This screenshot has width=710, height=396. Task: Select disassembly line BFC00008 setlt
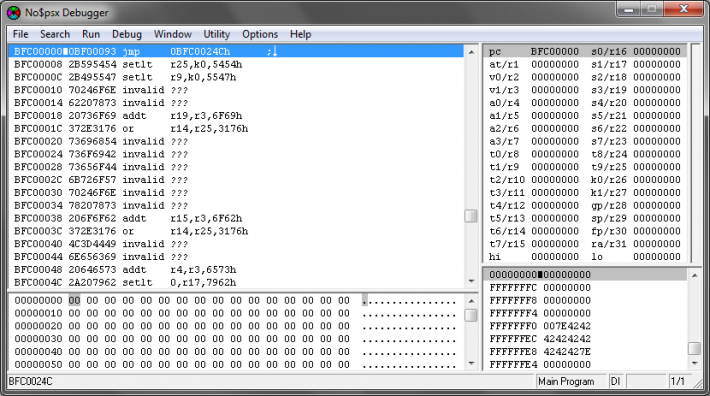pyautogui.click(x=236, y=64)
